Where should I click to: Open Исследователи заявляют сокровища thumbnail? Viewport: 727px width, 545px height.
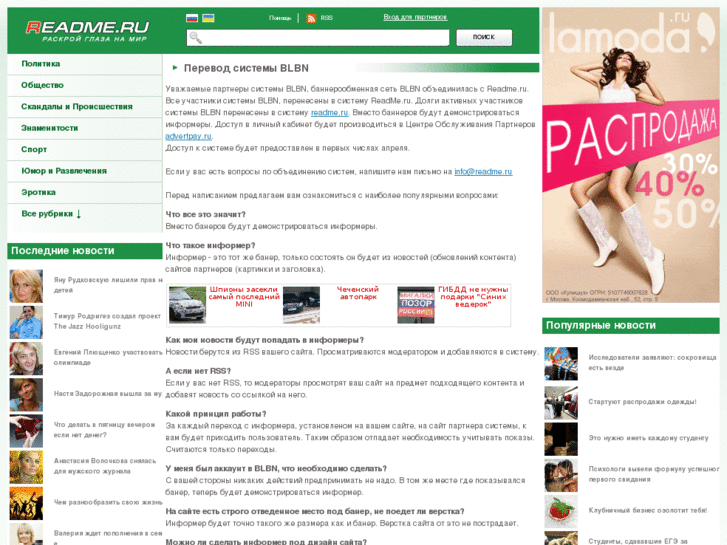point(561,364)
